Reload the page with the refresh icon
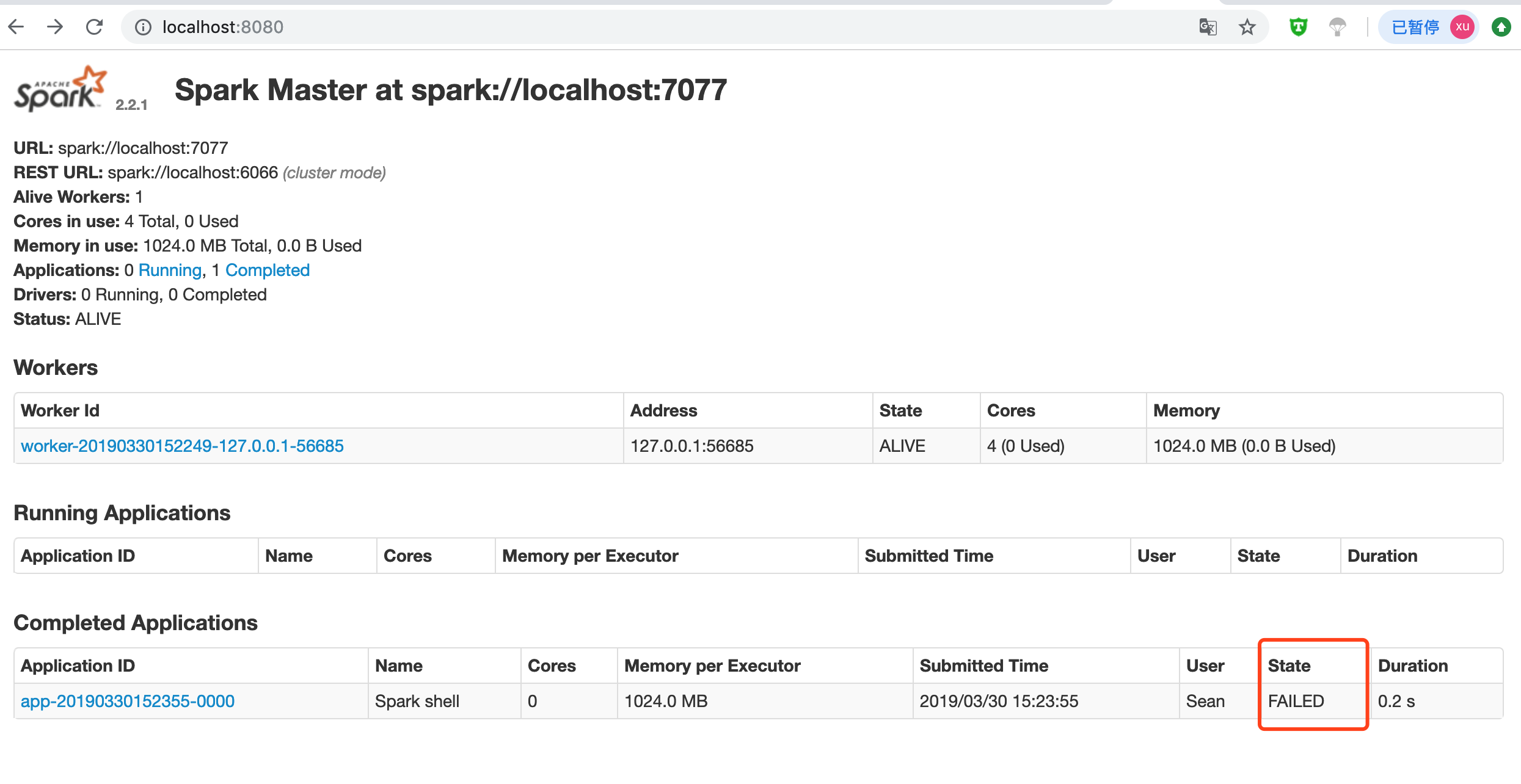The image size is (1521, 784). pos(94,27)
